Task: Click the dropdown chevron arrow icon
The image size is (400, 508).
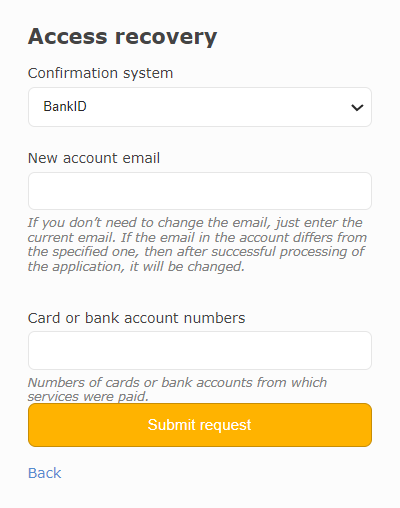Action: pyautogui.click(x=357, y=107)
